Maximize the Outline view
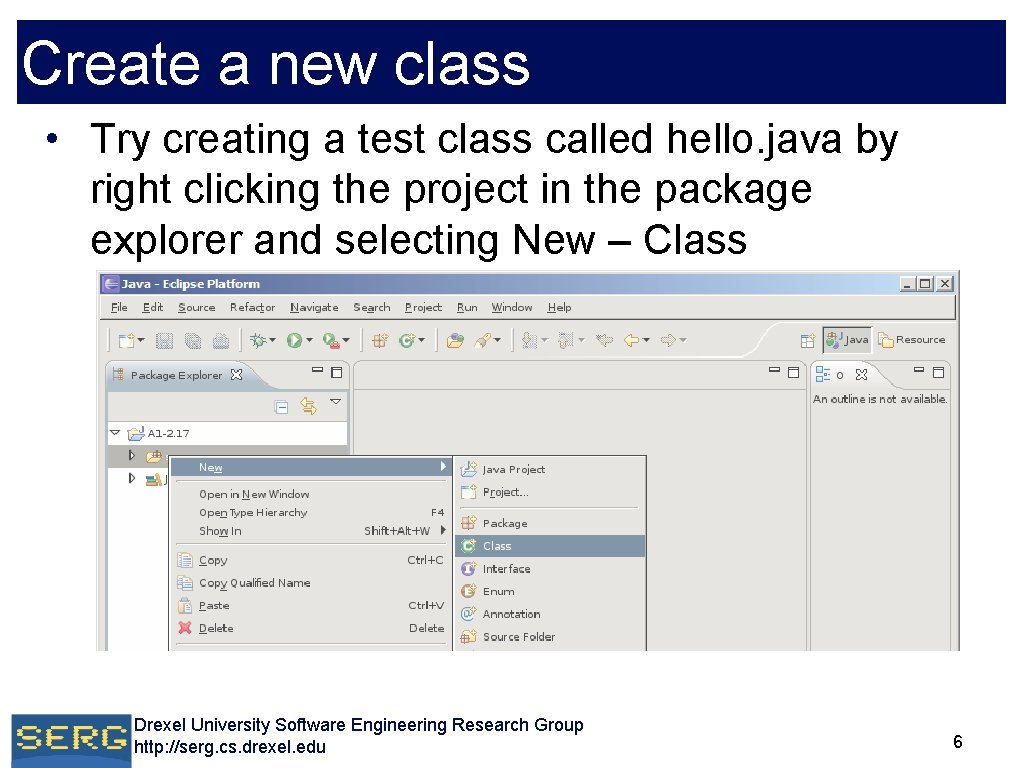 (938, 372)
